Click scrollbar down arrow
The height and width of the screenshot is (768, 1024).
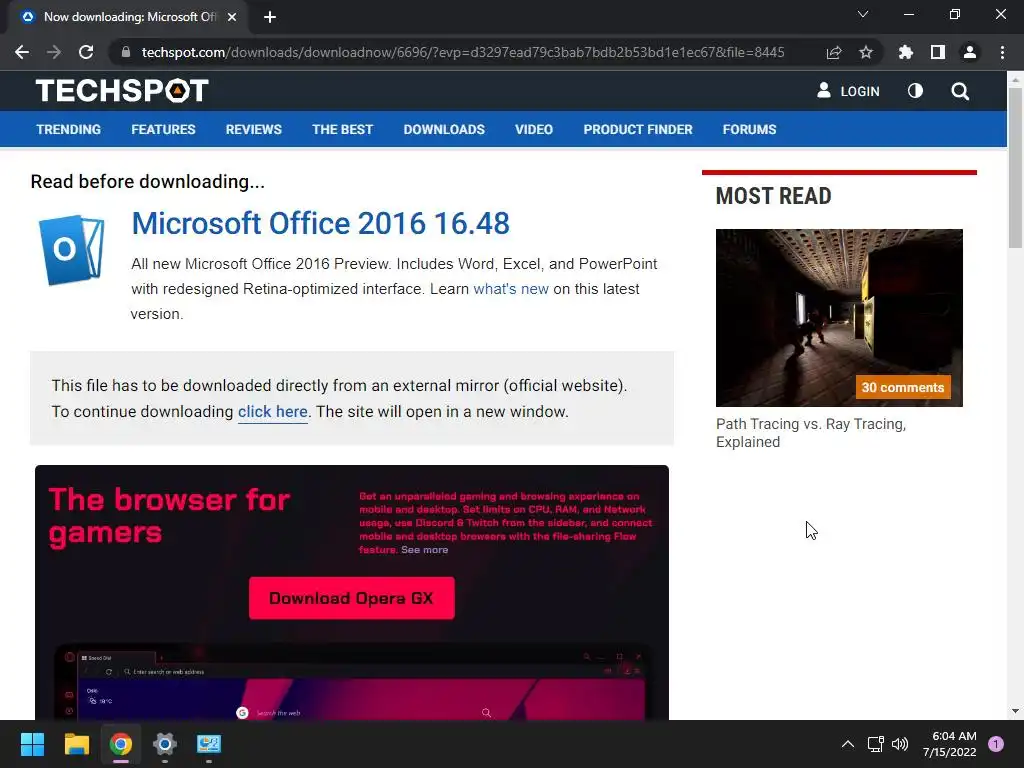click(x=1015, y=711)
